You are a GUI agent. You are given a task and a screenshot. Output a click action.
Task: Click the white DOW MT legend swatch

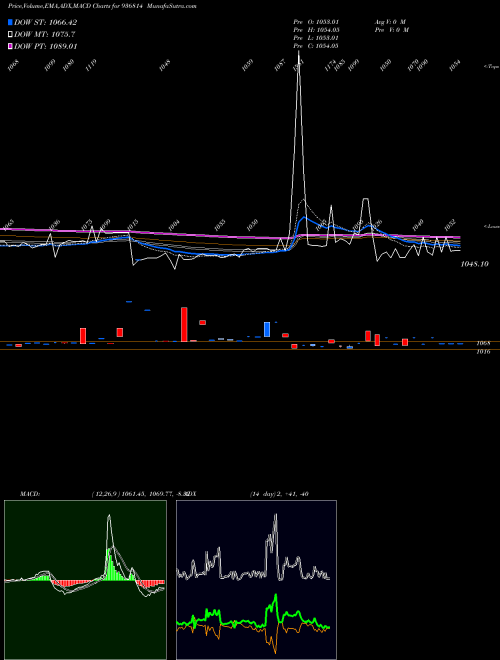[10, 34]
